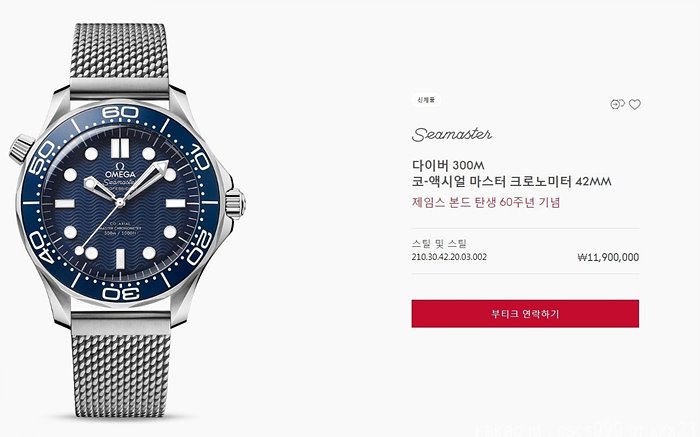Screen dimensions: 700x437
Task: Click the lower mesh bracelet of the watch
Action: (121, 375)
